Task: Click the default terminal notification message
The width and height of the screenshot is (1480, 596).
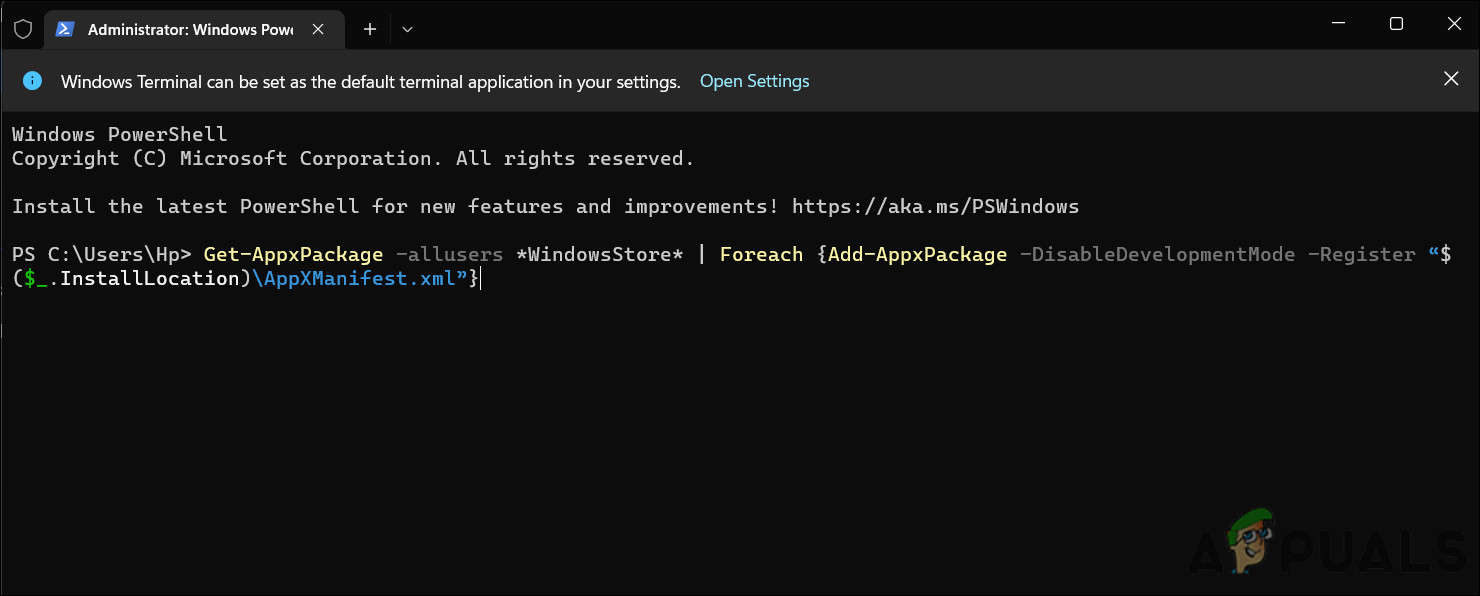Action: click(370, 82)
